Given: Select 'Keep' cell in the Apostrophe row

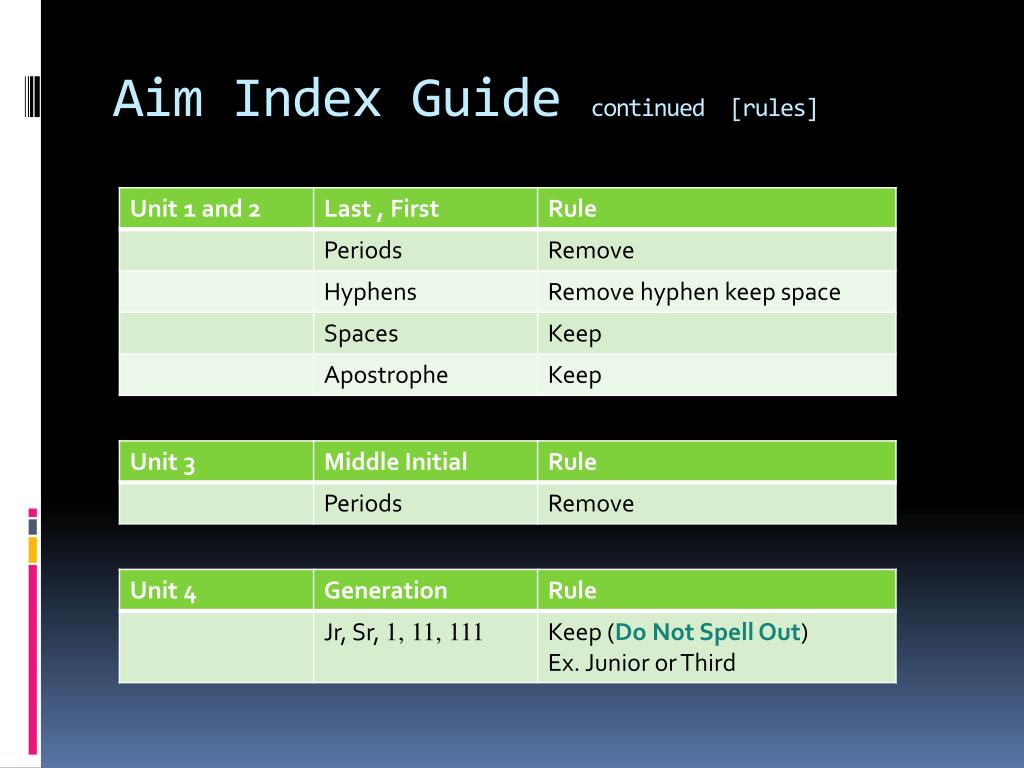Looking at the screenshot, I should [717, 375].
